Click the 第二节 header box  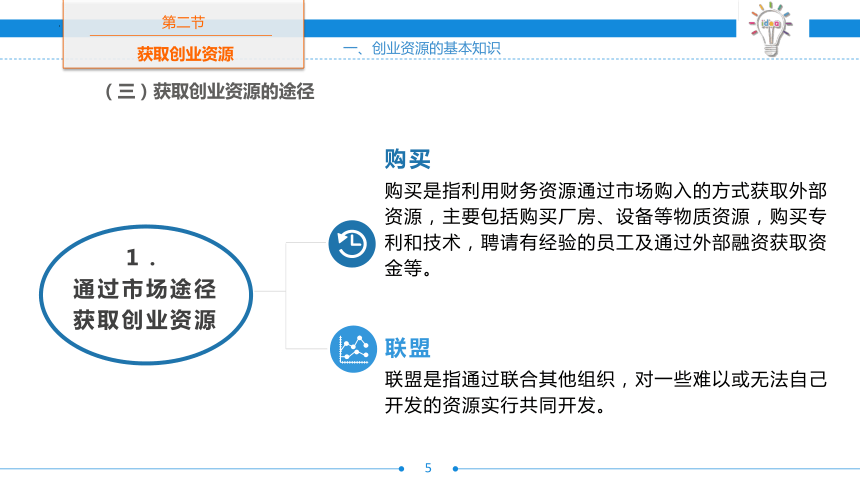pyautogui.click(x=183, y=35)
